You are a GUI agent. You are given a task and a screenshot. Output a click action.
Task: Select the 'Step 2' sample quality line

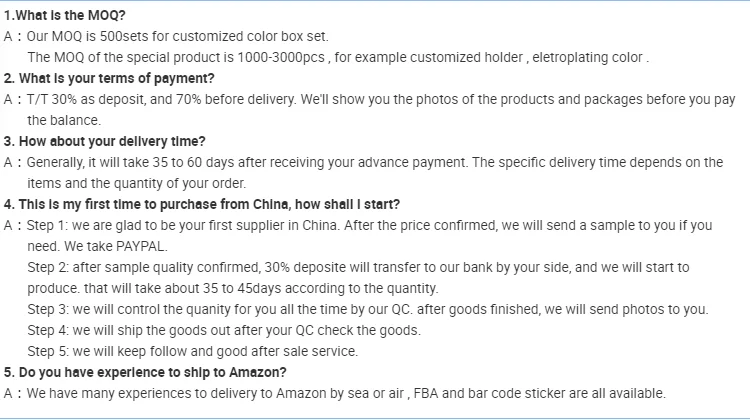(358, 267)
